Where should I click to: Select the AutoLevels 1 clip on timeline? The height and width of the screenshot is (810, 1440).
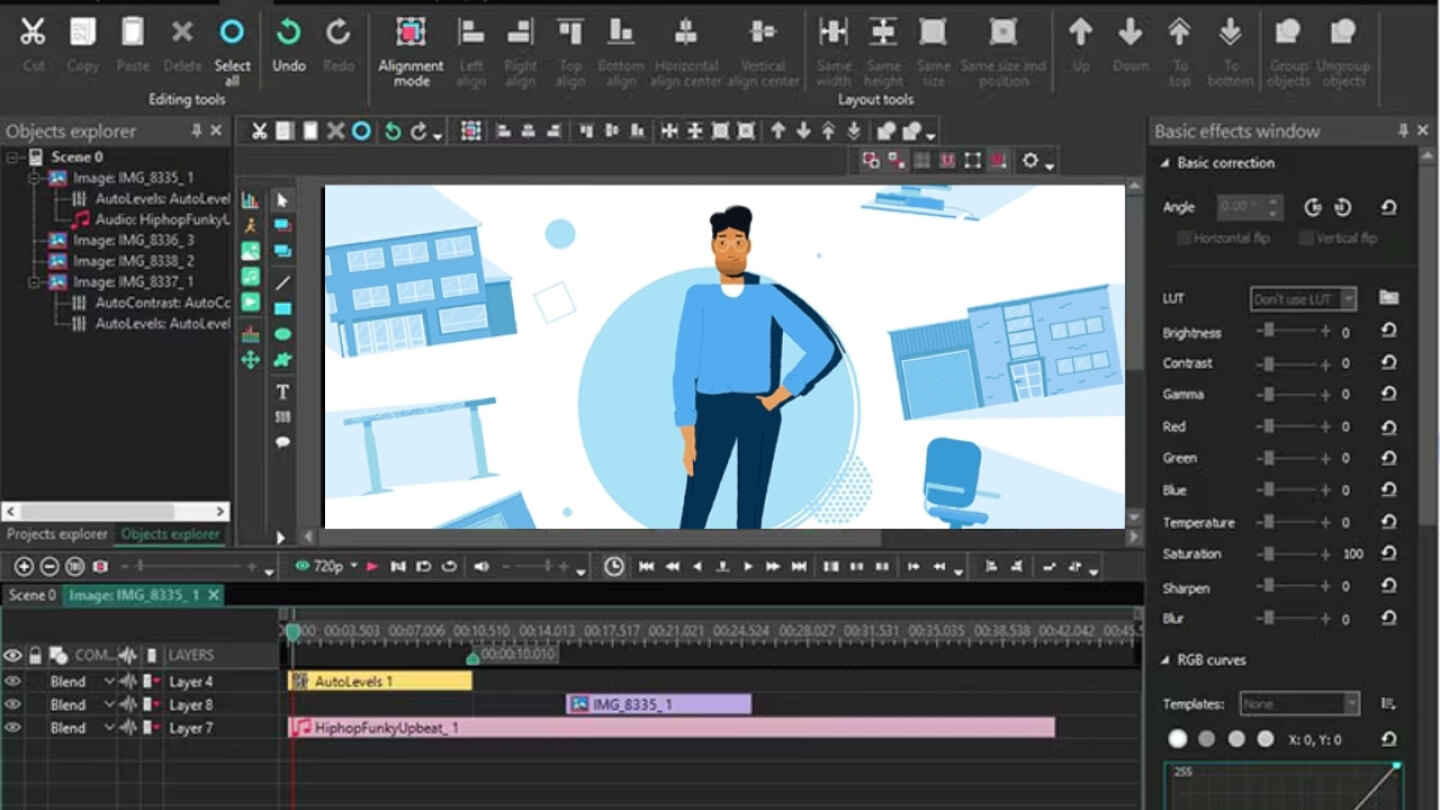(x=380, y=681)
